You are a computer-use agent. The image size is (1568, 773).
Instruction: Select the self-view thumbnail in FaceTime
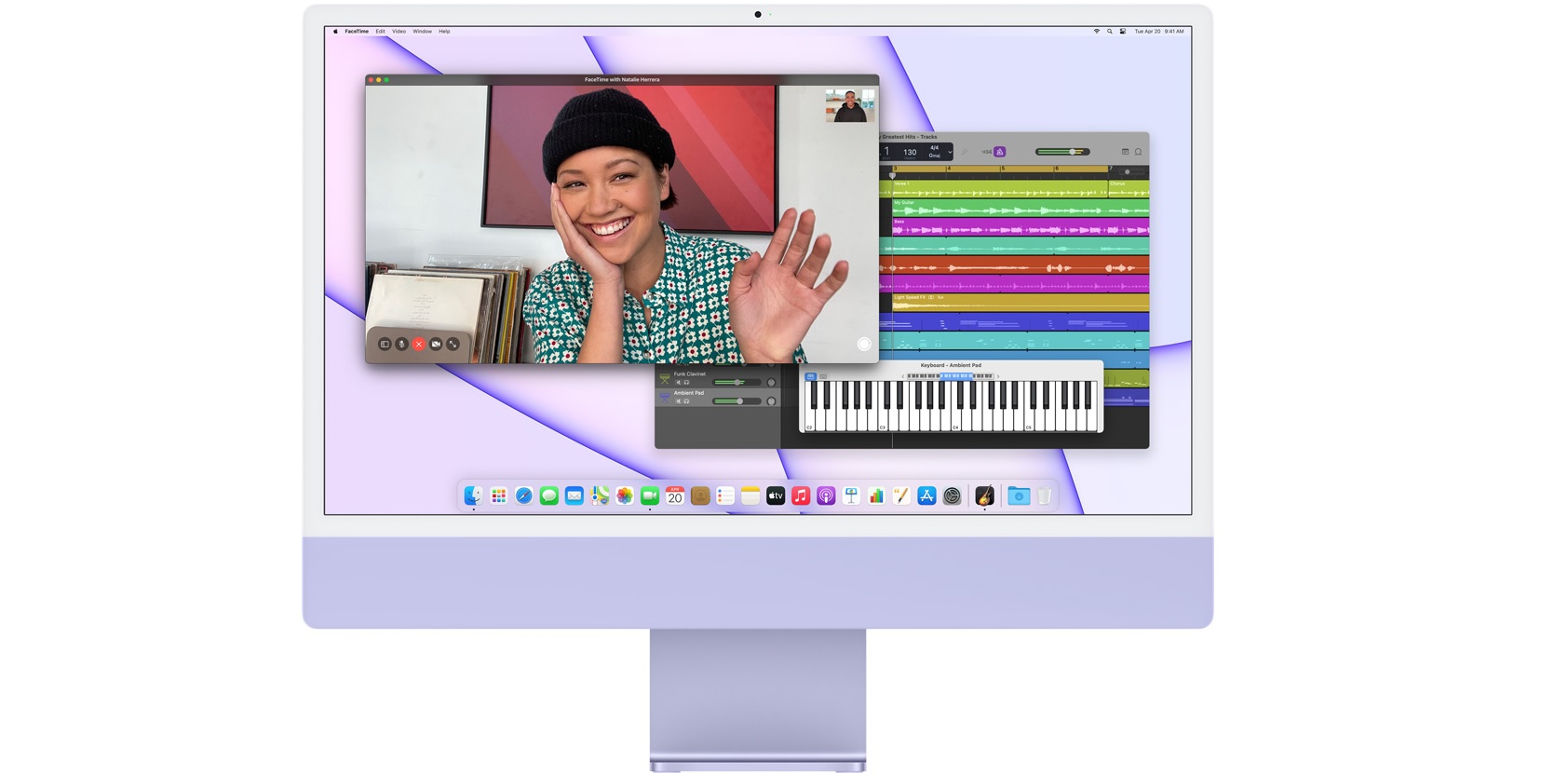pos(850,105)
